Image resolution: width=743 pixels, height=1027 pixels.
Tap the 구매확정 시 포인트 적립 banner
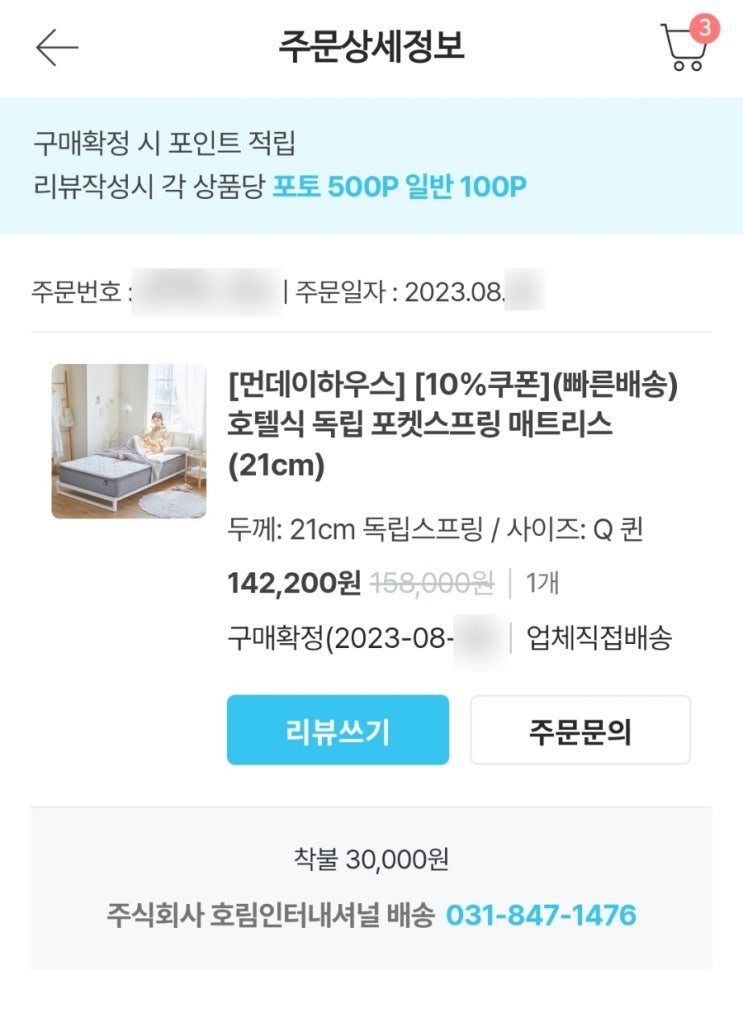pos(164,143)
